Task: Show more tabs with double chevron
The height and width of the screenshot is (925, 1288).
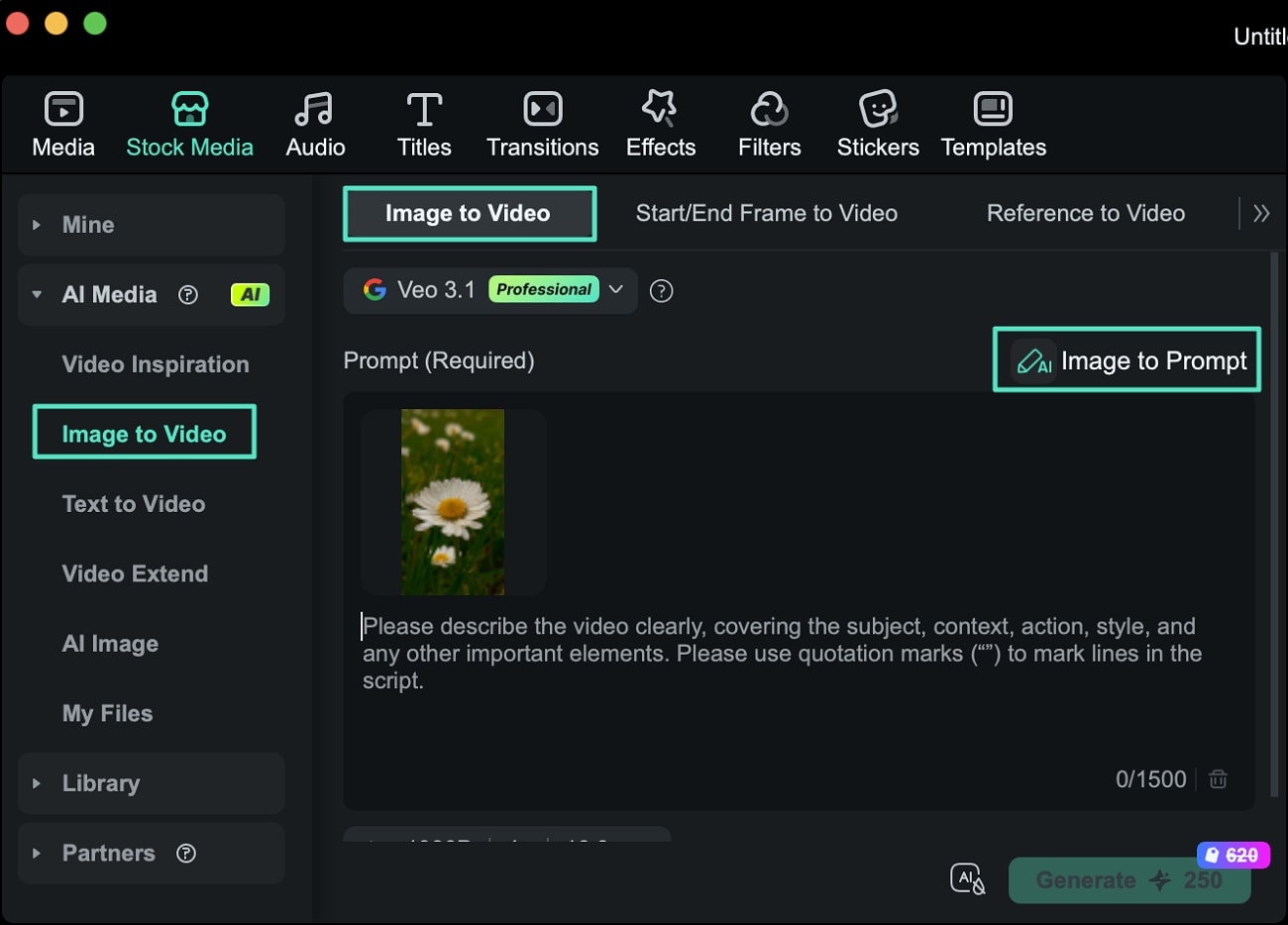Action: [x=1261, y=213]
